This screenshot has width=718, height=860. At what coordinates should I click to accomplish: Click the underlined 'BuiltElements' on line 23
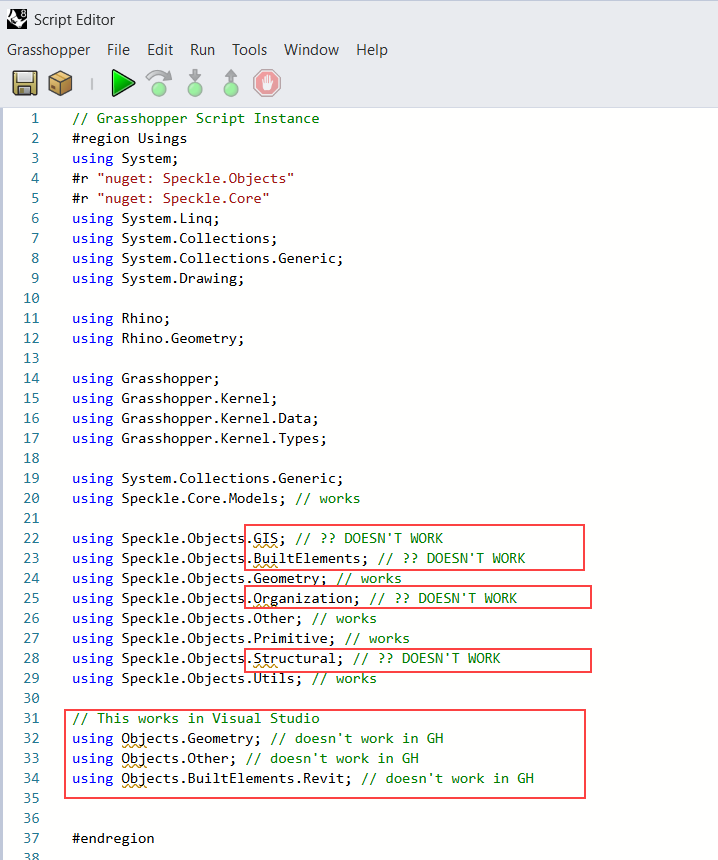[307, 559]
